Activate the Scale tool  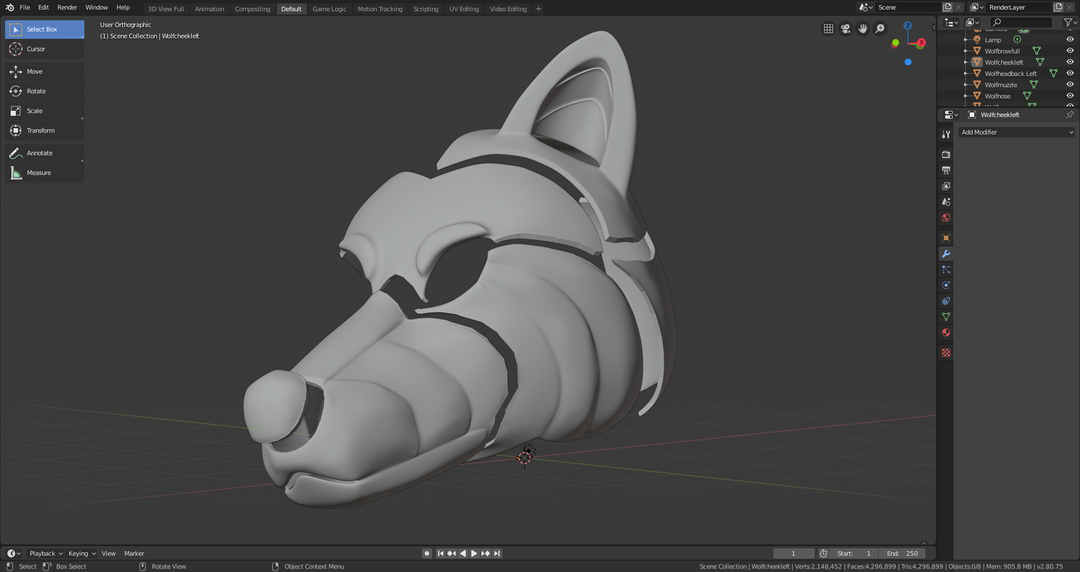pos(34,111)
